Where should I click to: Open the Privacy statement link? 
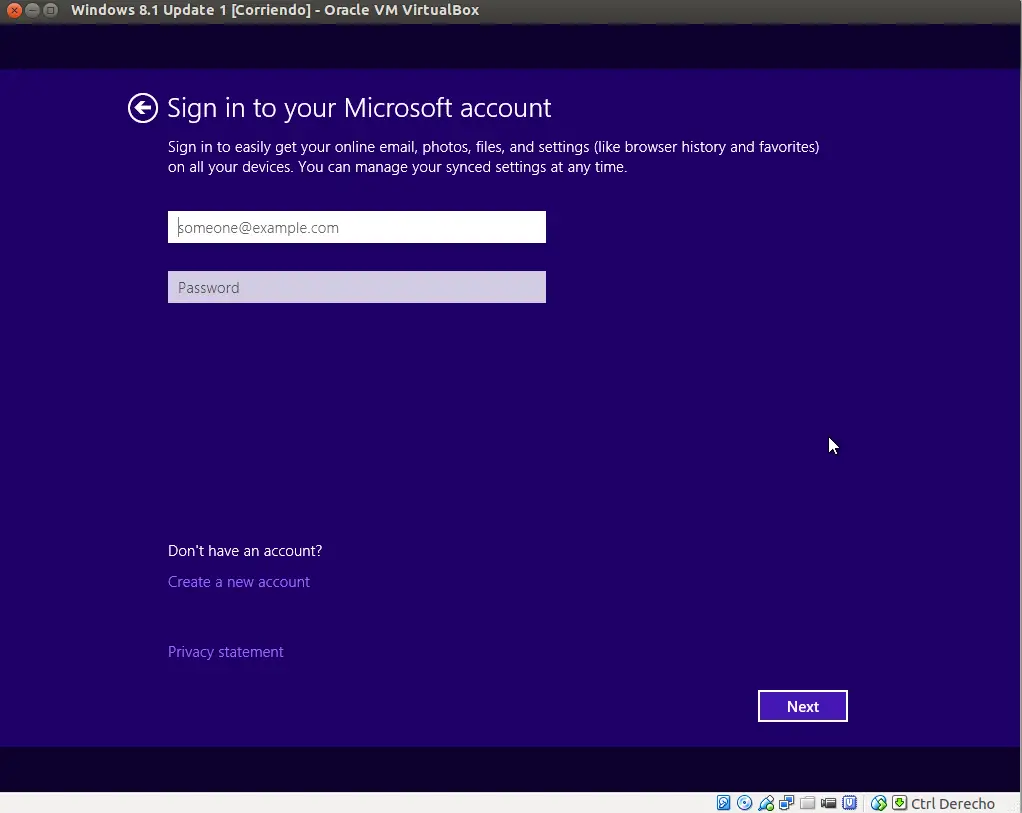click(x=226, y=652)
